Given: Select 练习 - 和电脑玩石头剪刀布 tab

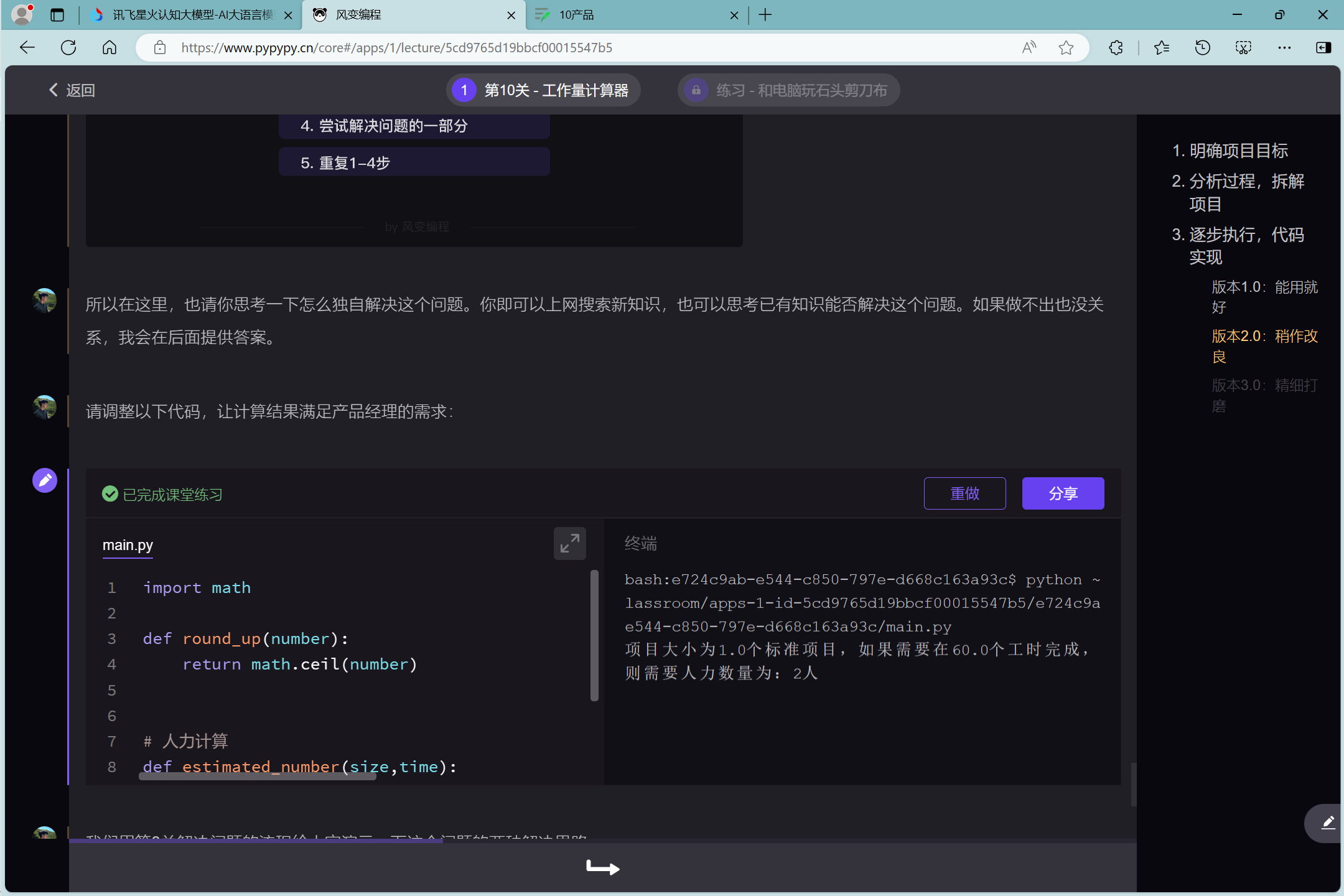Looking at the screenshot, I should click(x=789, y=90).
